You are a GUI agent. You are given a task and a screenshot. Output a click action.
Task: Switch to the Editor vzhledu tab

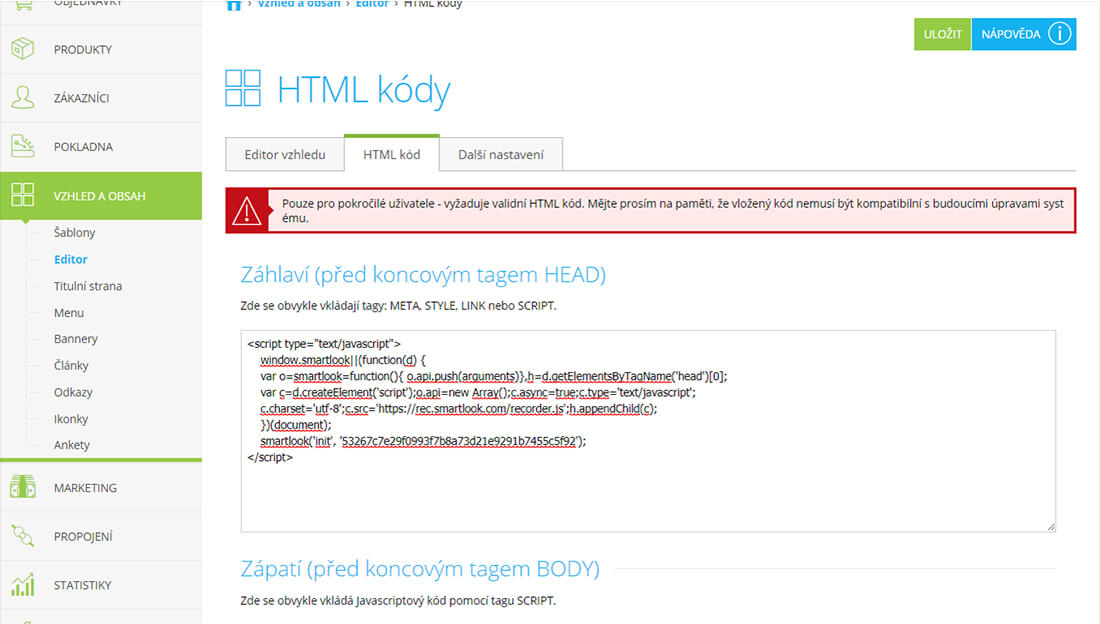pyautogui.click(x=285, y=154)
